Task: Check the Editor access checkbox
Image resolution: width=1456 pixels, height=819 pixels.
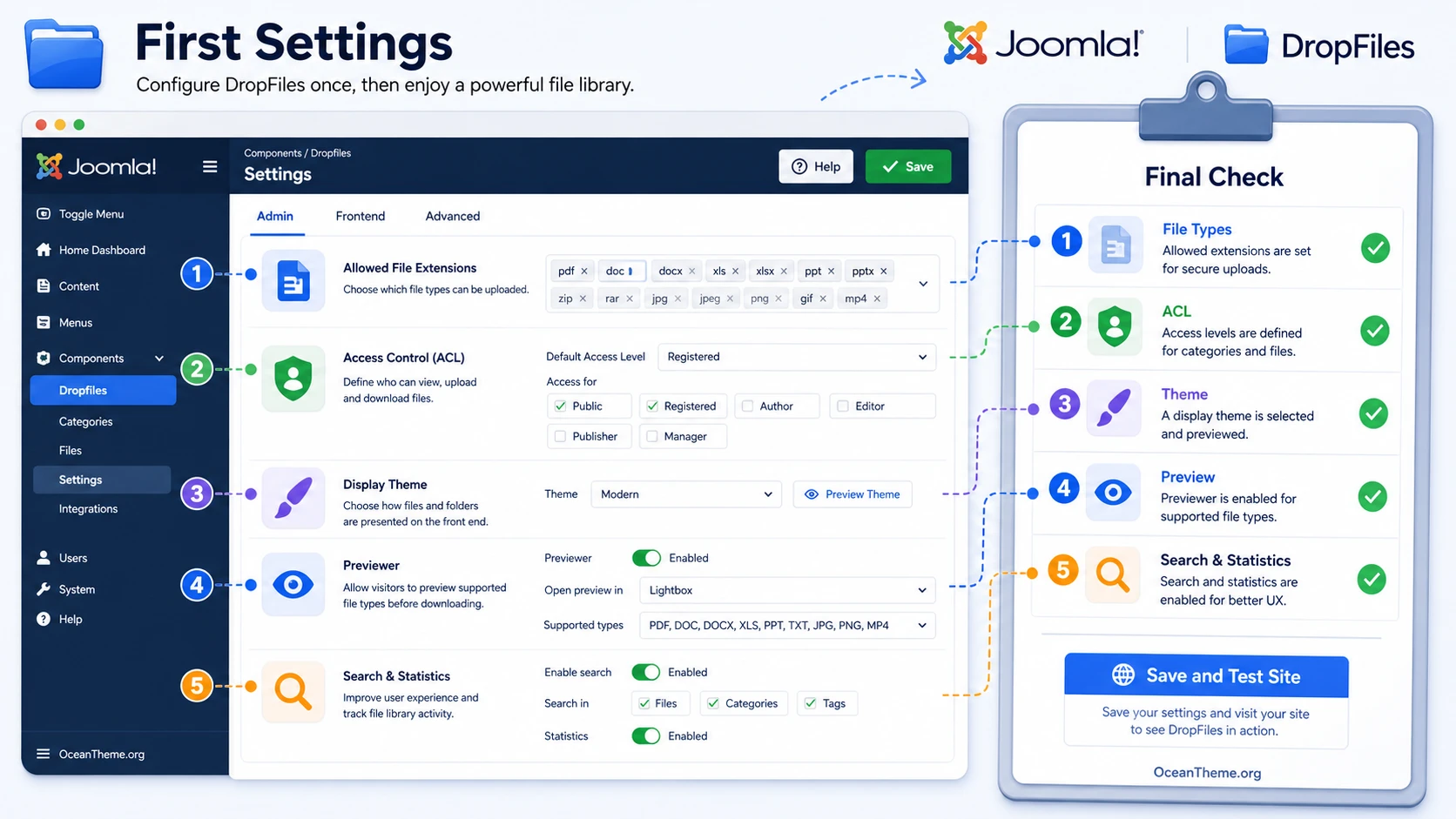Action: pos(843,406)
